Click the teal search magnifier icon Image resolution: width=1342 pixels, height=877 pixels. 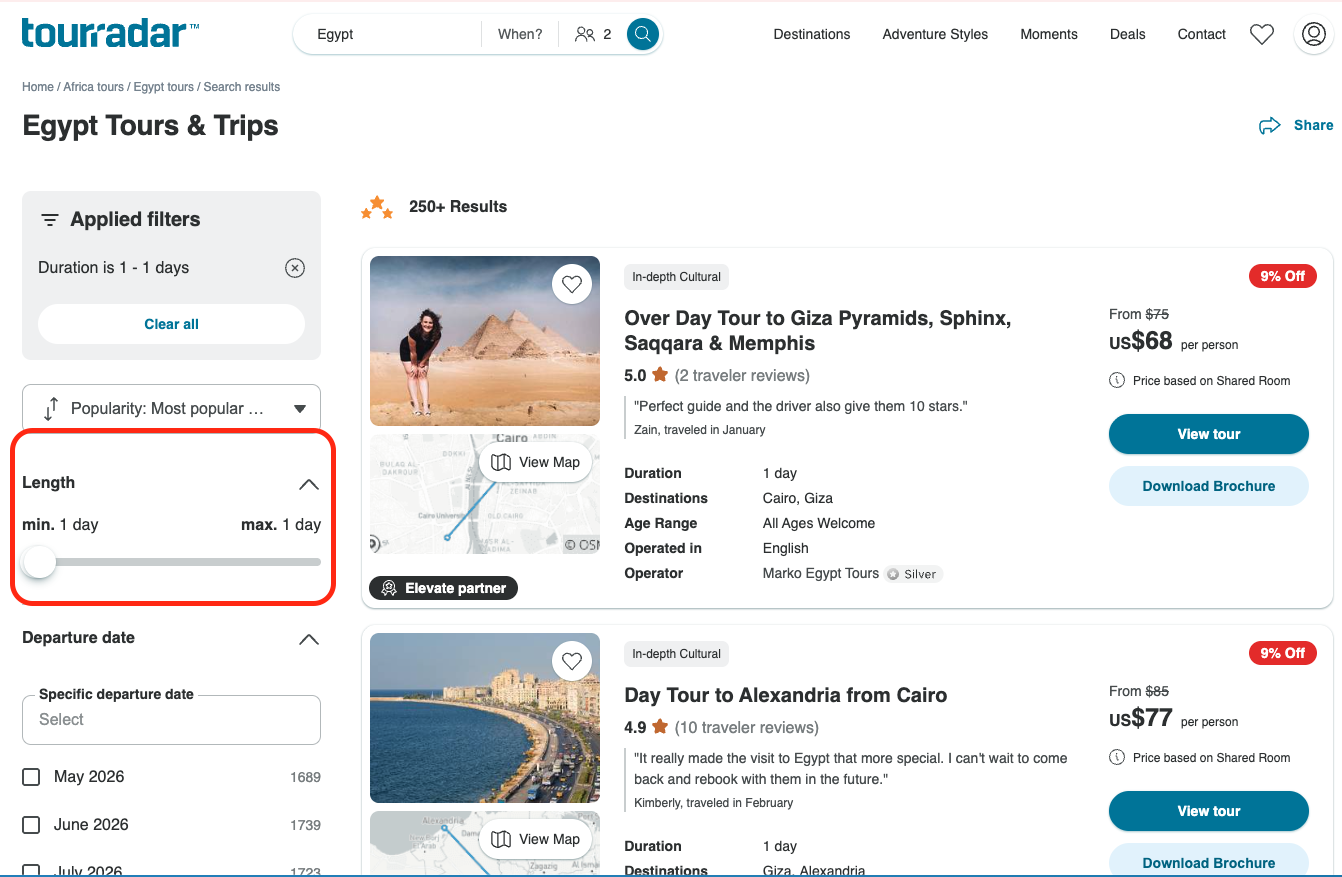point(643,34)
